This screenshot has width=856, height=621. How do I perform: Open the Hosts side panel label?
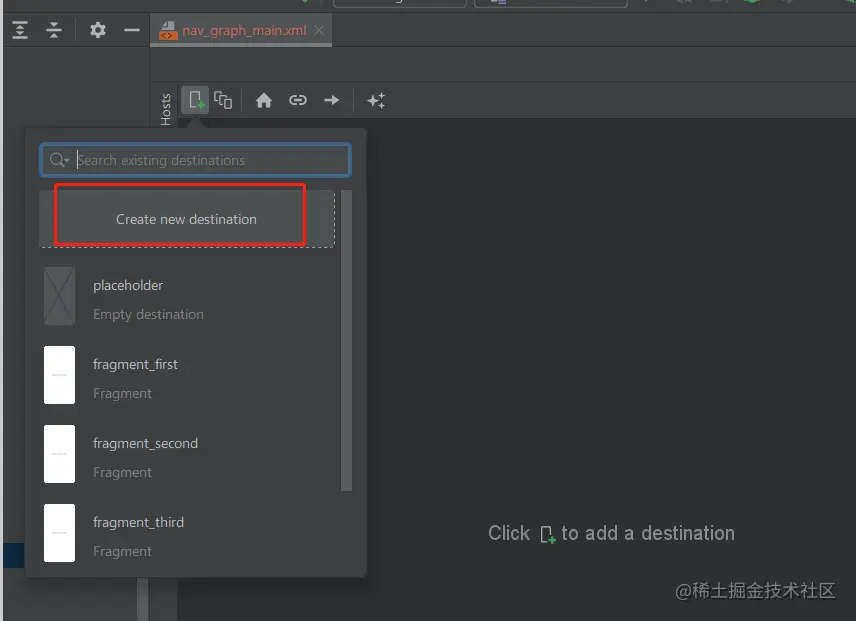(165, 109)
